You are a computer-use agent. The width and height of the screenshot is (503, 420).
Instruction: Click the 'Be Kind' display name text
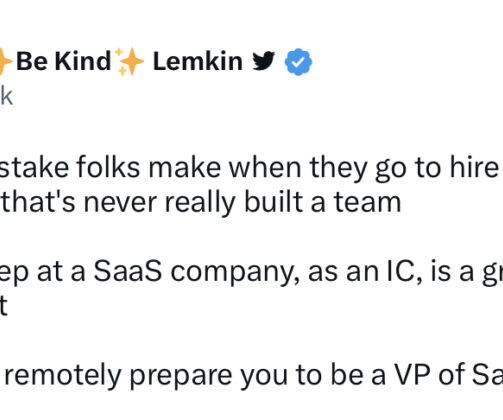[63, 61]
